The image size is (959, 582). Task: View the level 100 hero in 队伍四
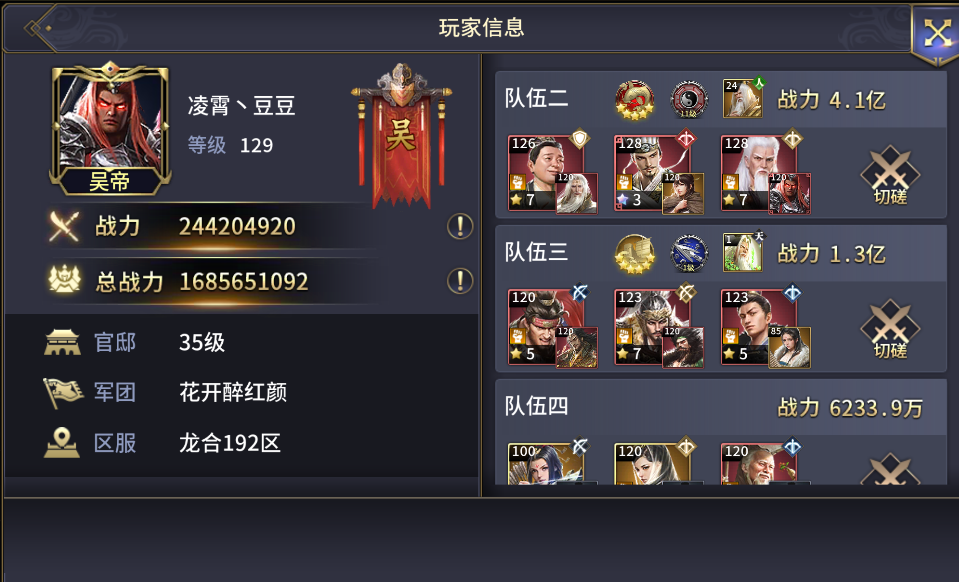pos(546,465)
